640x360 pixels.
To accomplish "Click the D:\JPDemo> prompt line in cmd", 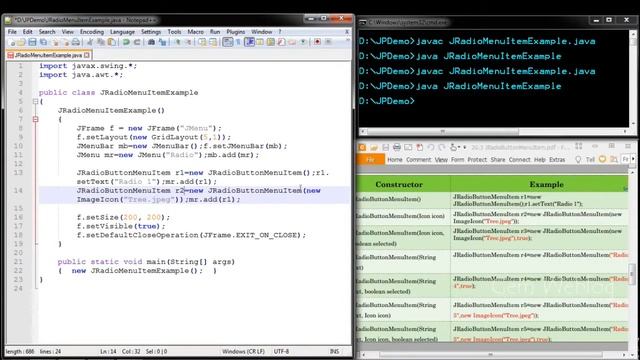I will [x=387, y=101].
